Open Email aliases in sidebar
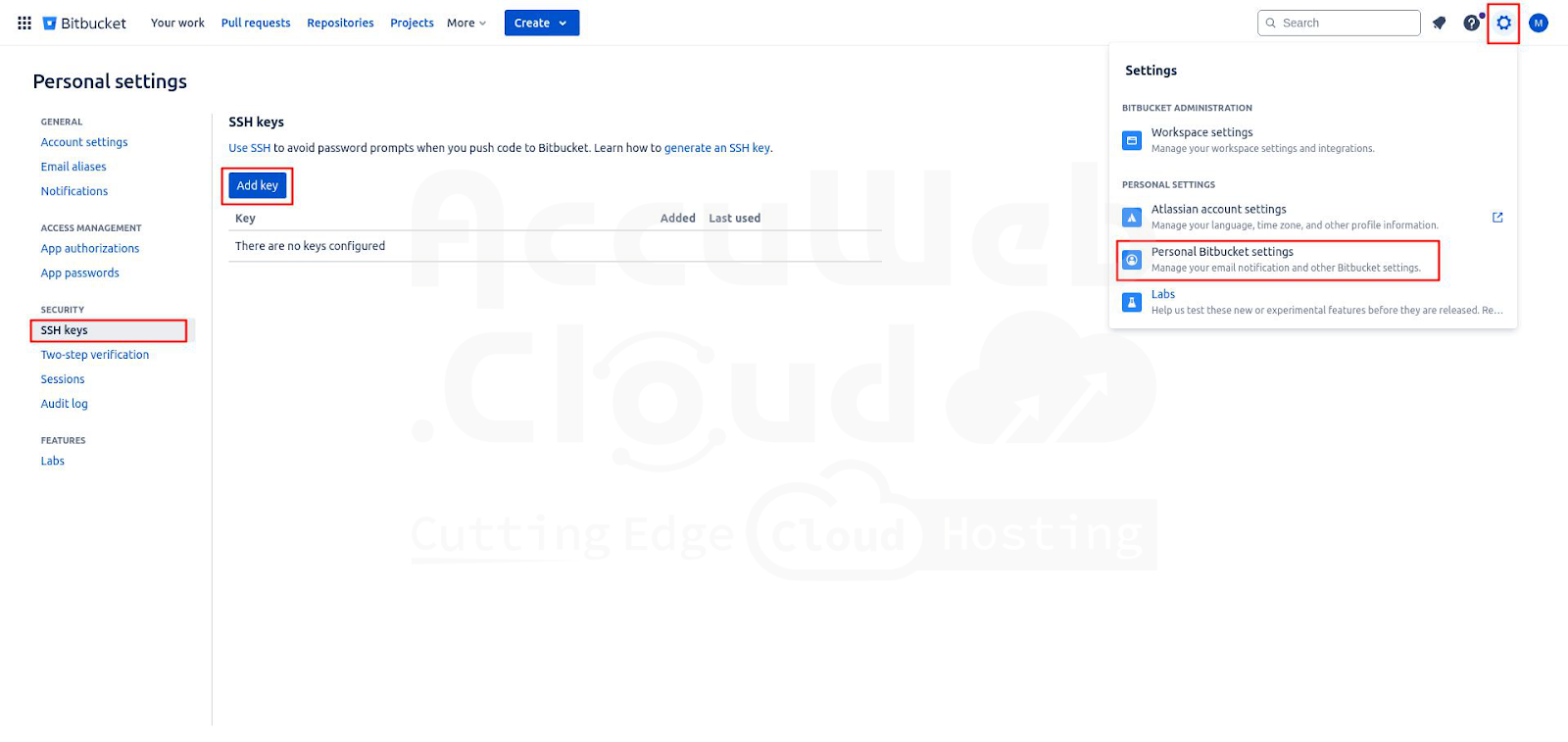1568x742 pixels. tap(73, 167)
